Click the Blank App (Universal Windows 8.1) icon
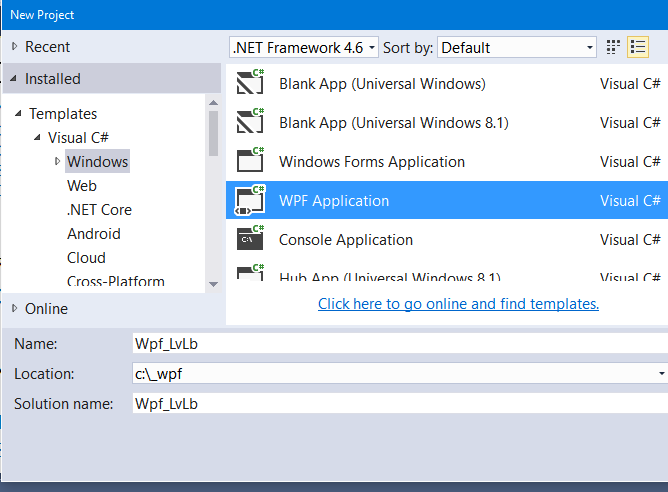The height and width of the screenshot is (492, 668). point(250,121)
